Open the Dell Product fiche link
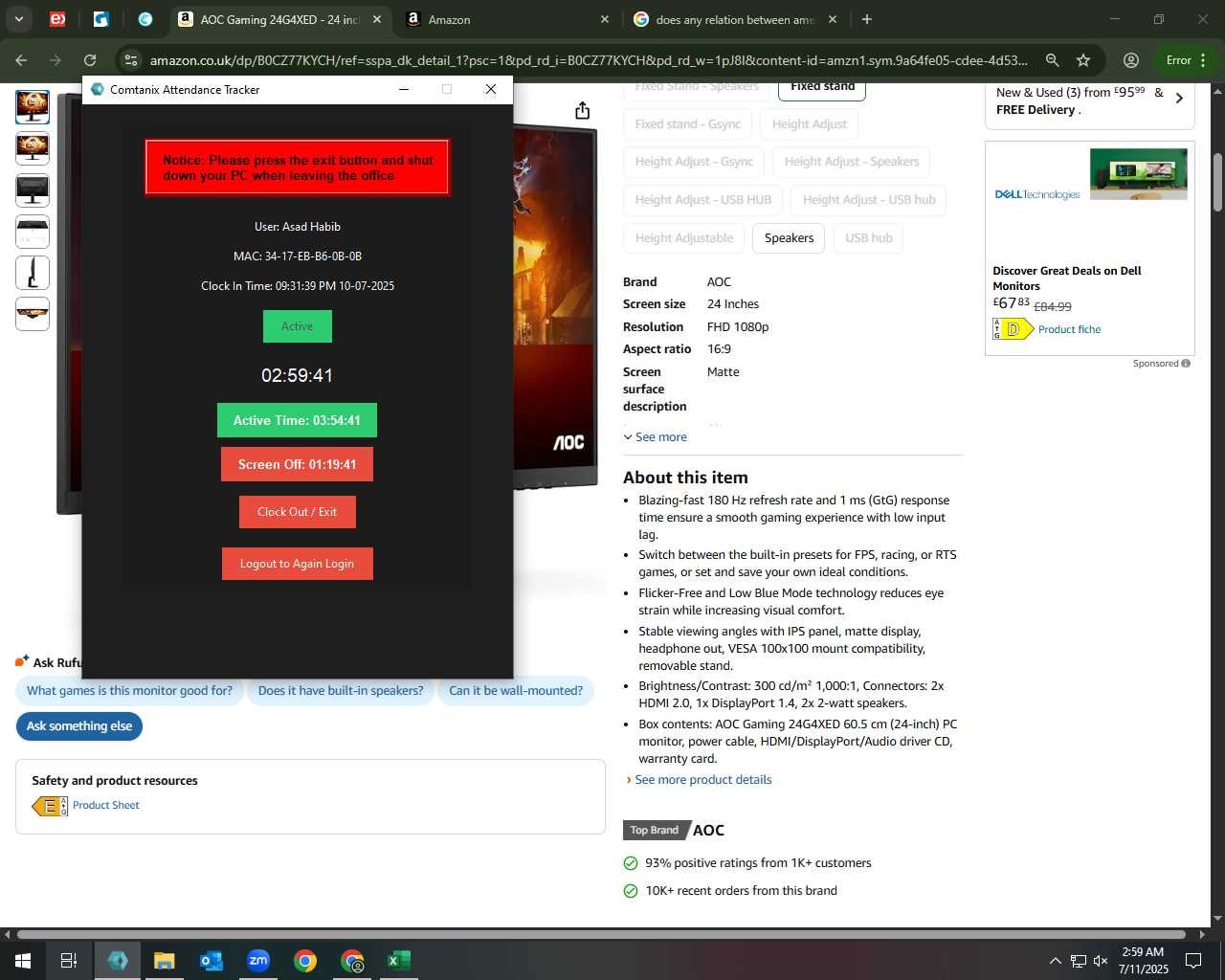This screenshot has width=1225, height=980. (1069, 329)
